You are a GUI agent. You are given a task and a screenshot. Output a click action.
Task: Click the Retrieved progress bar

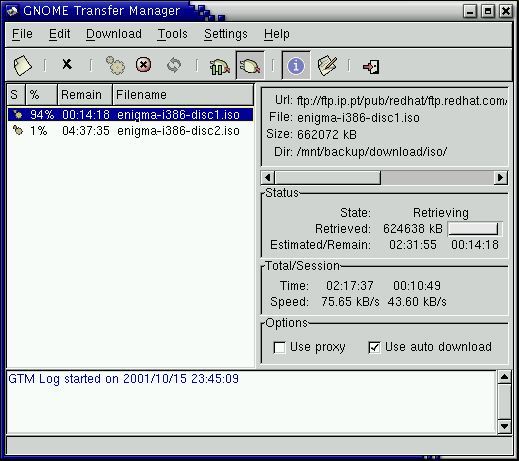475,229
